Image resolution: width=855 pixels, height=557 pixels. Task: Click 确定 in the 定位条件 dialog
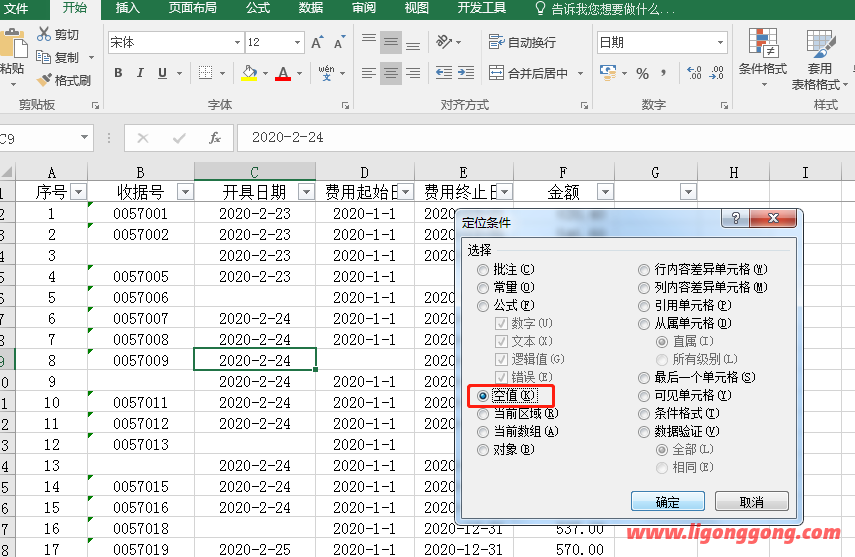click(667, 502)
